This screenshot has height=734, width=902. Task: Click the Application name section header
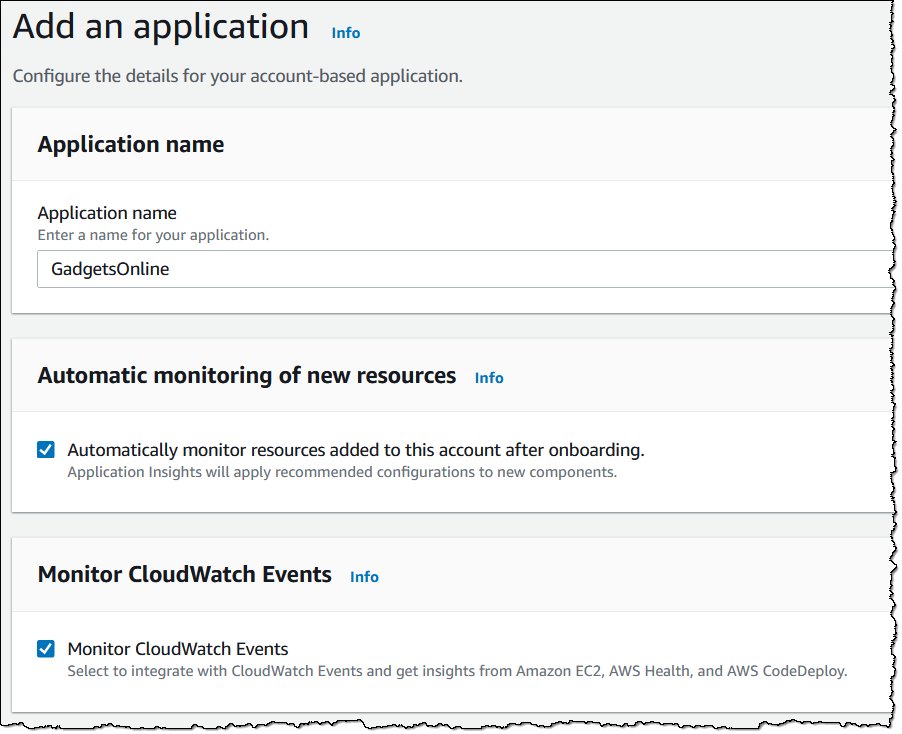tap(130, 144)
